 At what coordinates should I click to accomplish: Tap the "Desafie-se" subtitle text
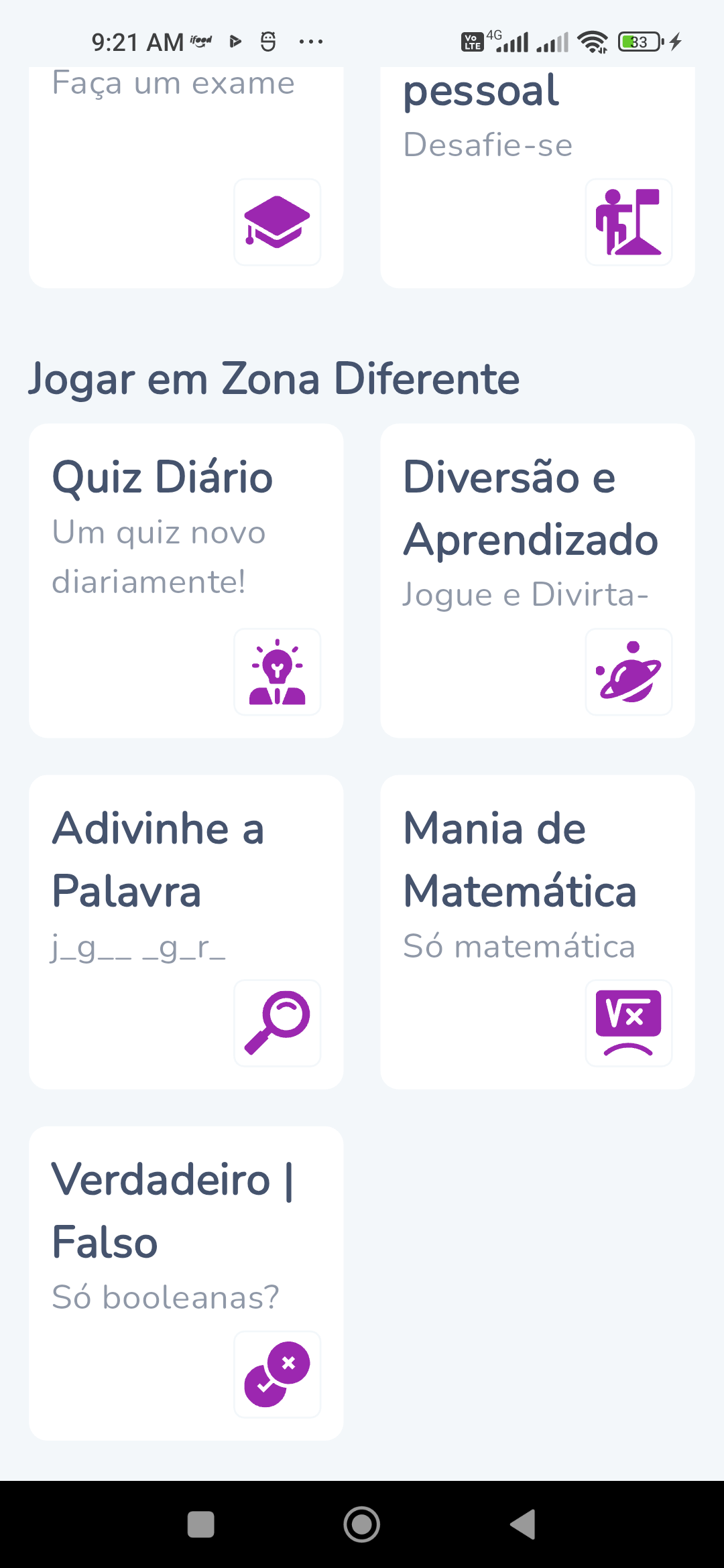click(x=488, y=145)
